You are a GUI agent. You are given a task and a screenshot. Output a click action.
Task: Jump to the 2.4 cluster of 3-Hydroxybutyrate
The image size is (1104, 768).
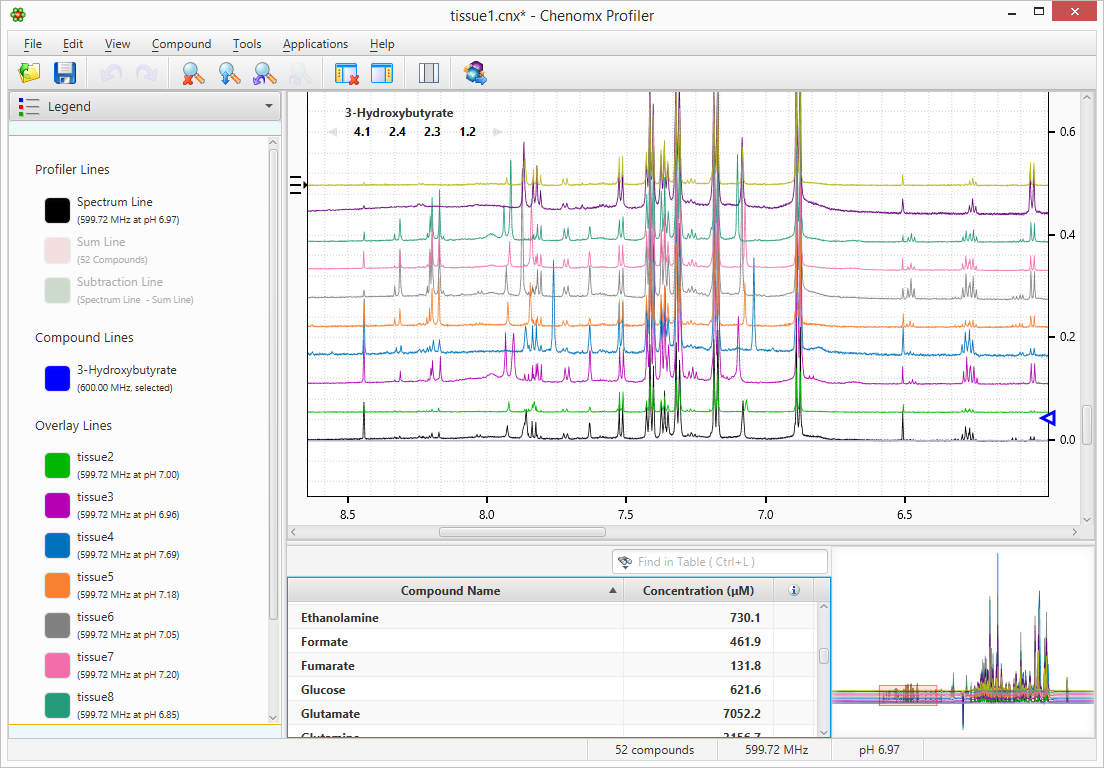(x=397, y=132)
